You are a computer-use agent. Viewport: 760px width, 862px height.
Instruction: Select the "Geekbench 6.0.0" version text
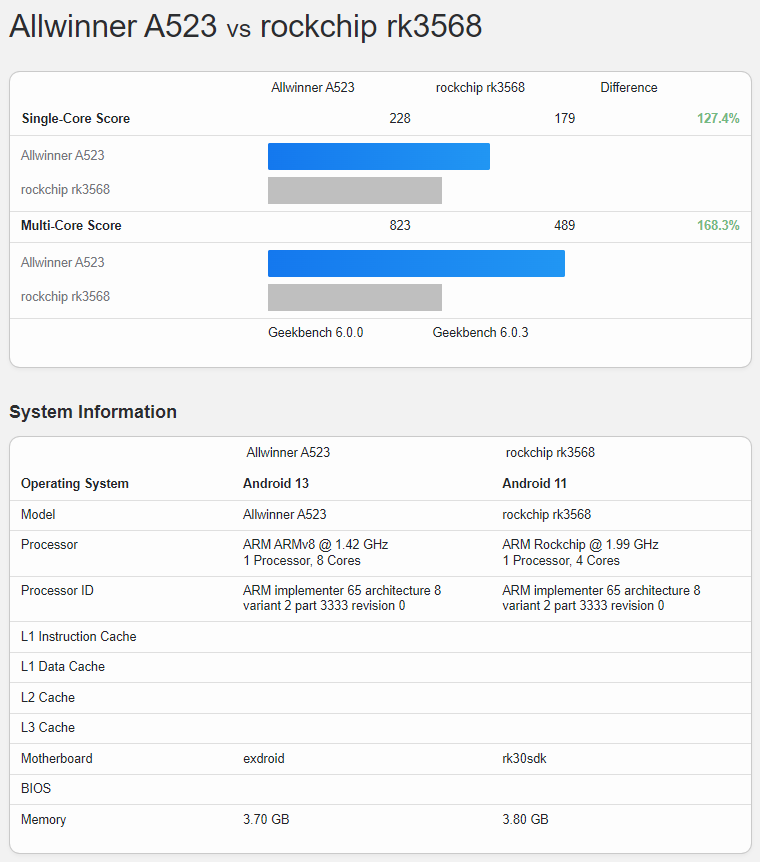[316, 333]
